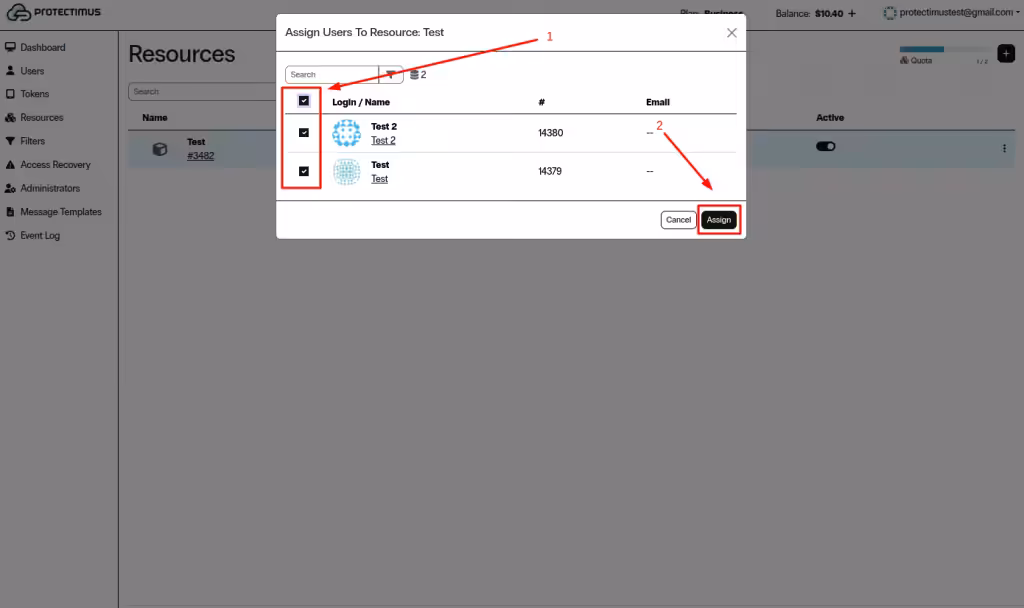Image resolution: width=1024 pixels, height=608 pixels.
Task: Open the #3482 resource link
Action: [200, 156]
